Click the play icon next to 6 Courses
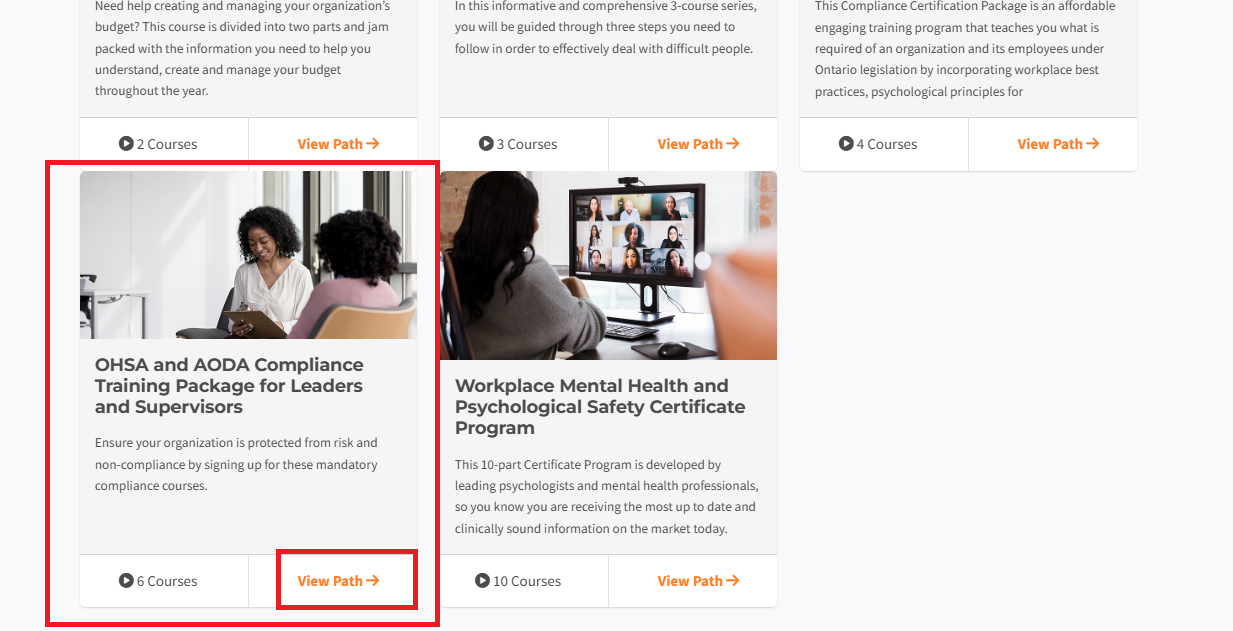The image size is (1233, 631). tap(126, 581)
